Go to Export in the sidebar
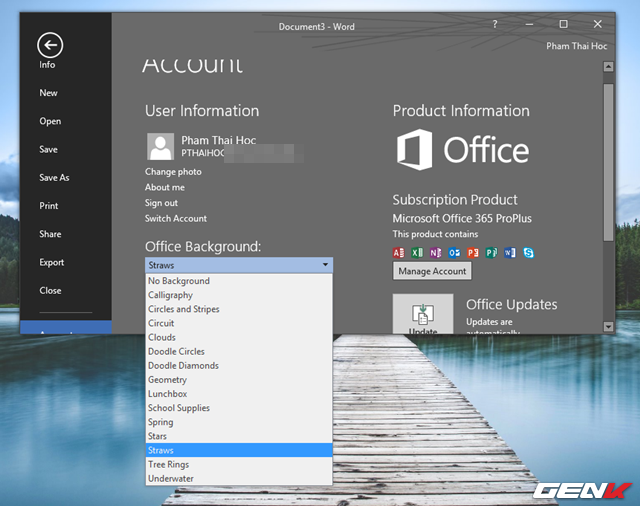 (51, 262)
